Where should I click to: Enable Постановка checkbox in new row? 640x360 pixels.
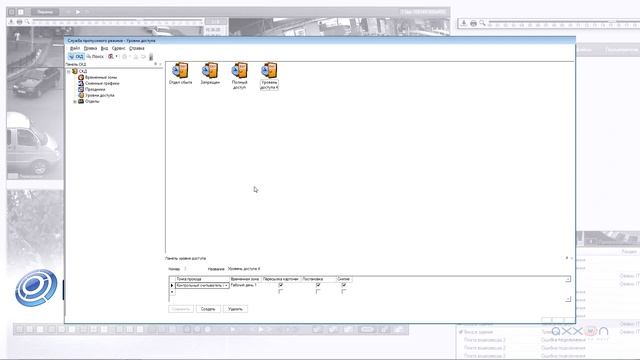pos(318,291)
